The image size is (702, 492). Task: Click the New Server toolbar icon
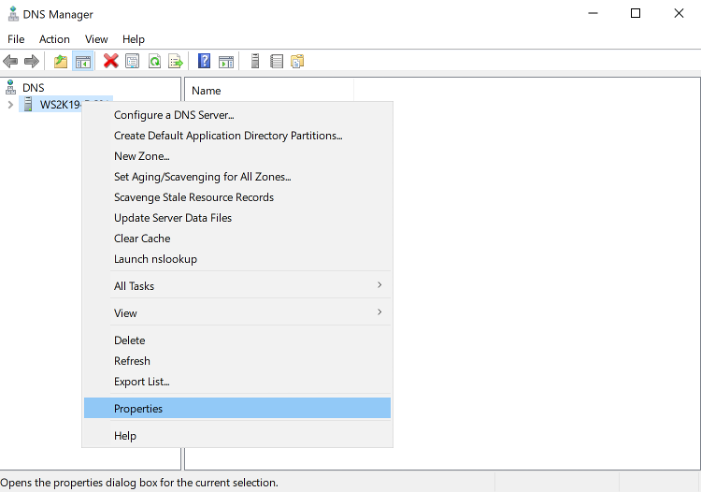tap(255, 62)
